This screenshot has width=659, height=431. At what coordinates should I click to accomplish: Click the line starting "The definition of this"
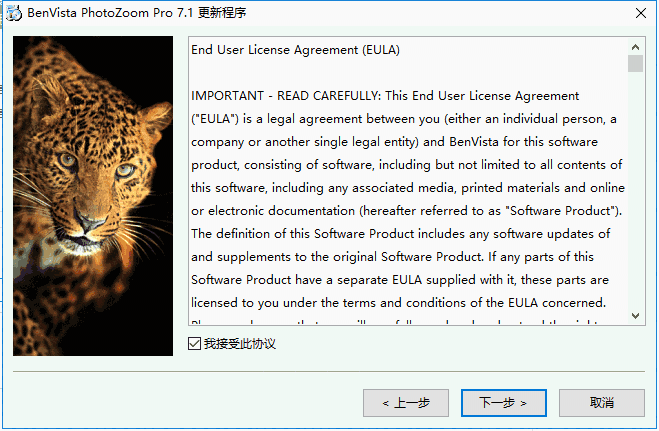(x=401, y=234)
